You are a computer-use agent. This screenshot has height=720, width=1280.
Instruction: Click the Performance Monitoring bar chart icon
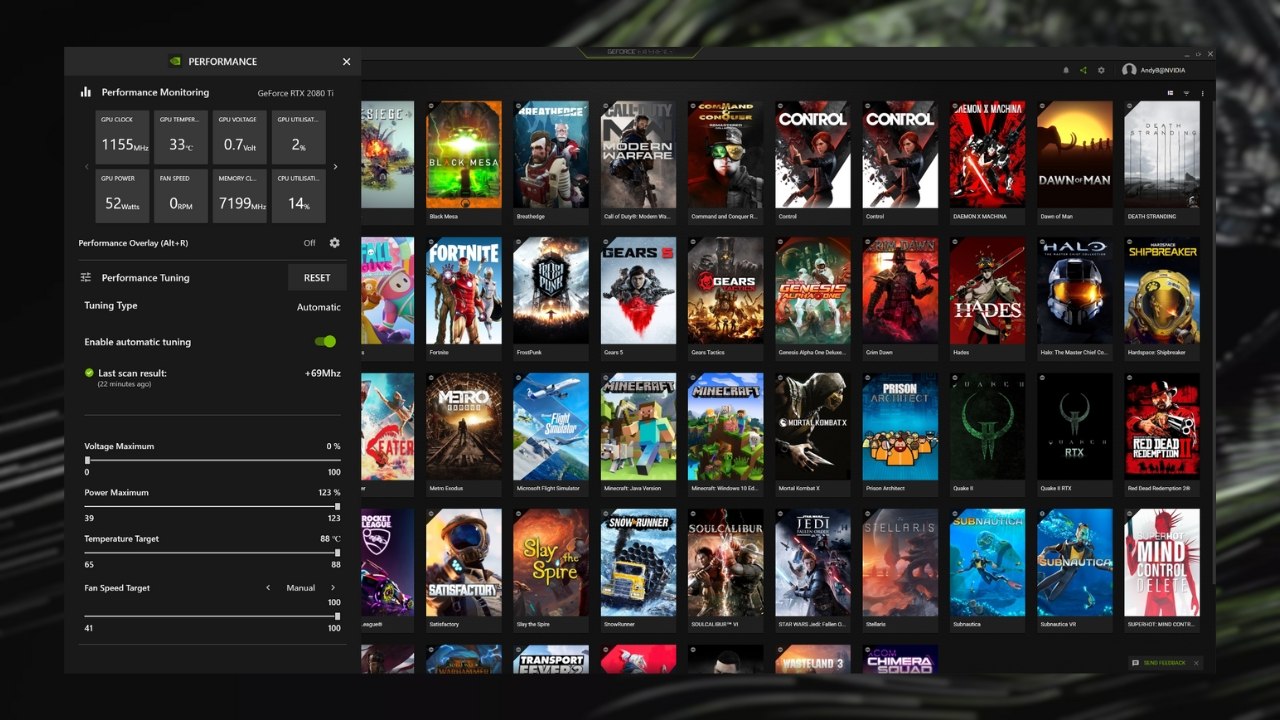86,92
